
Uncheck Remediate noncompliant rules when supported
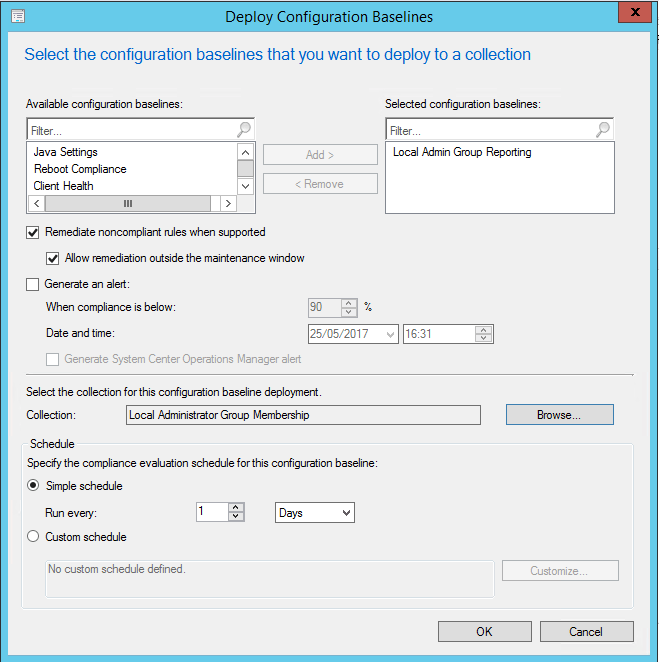33,232
